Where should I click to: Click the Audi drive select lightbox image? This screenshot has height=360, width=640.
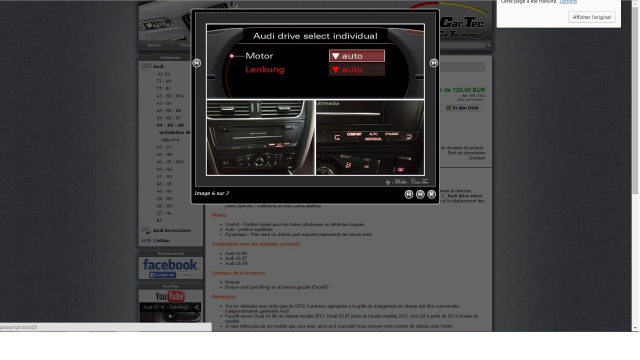pos(315,100)
